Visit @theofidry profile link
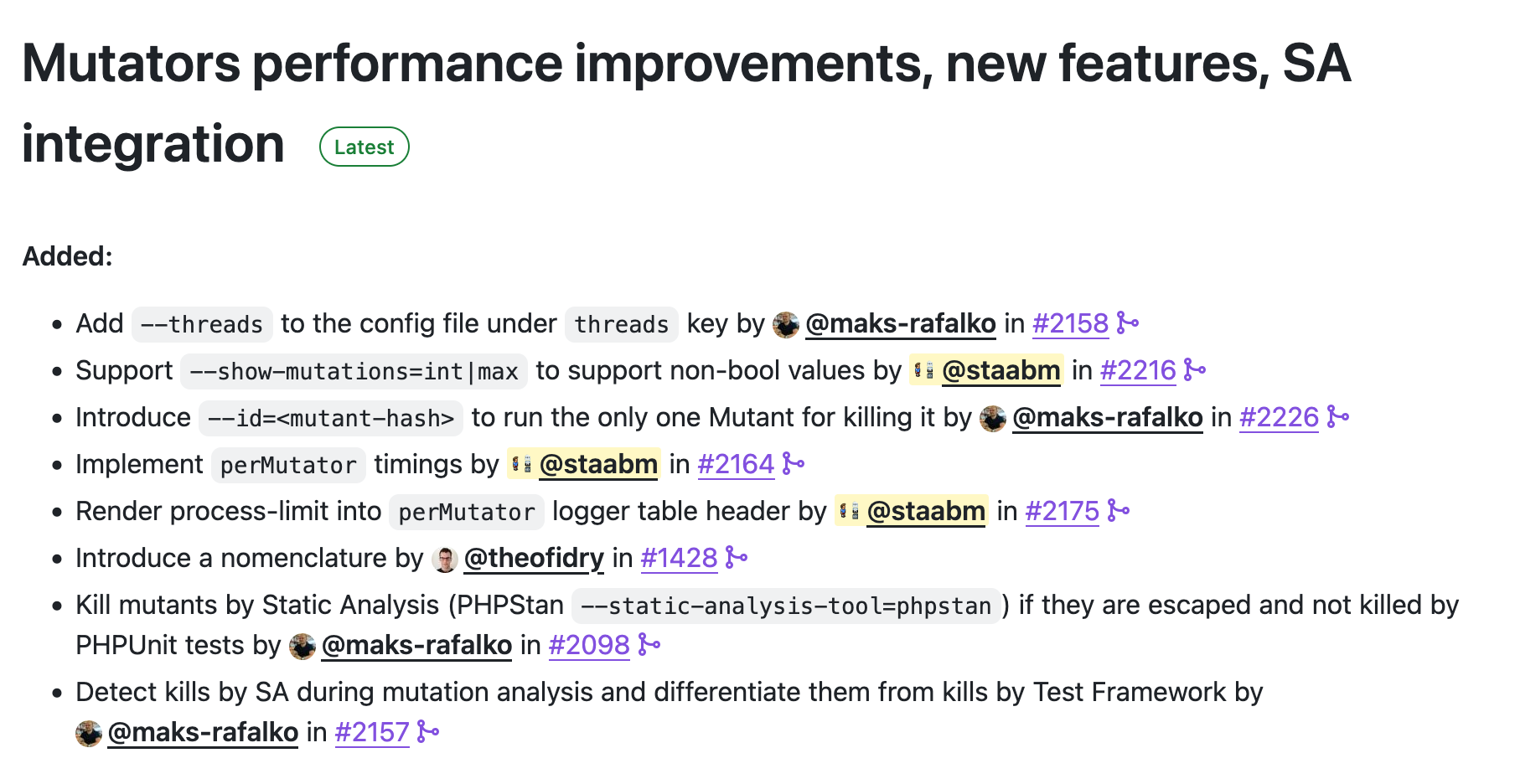1515x784 pixels. 534,558
